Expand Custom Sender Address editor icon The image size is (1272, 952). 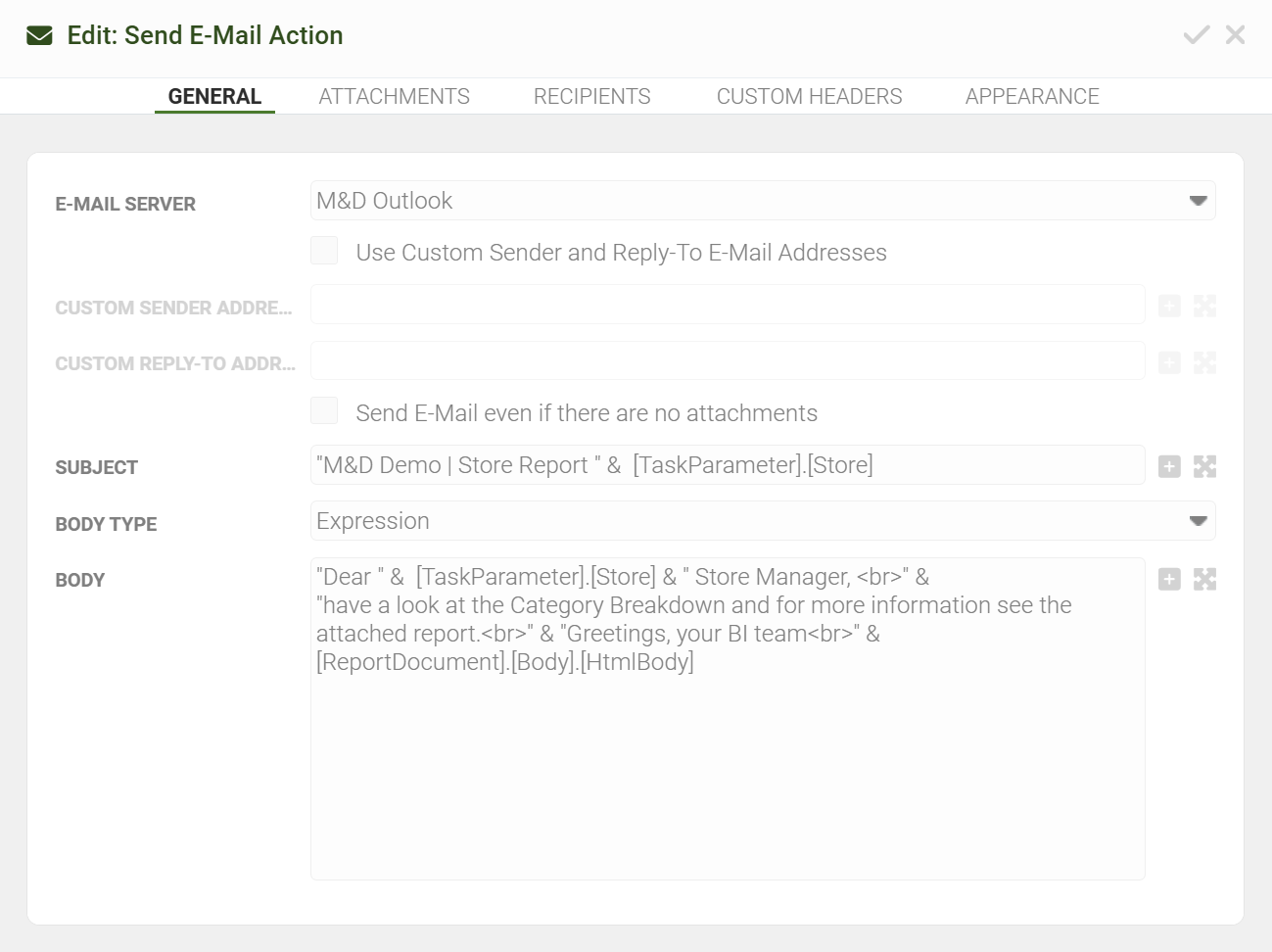pos(1204,307)
